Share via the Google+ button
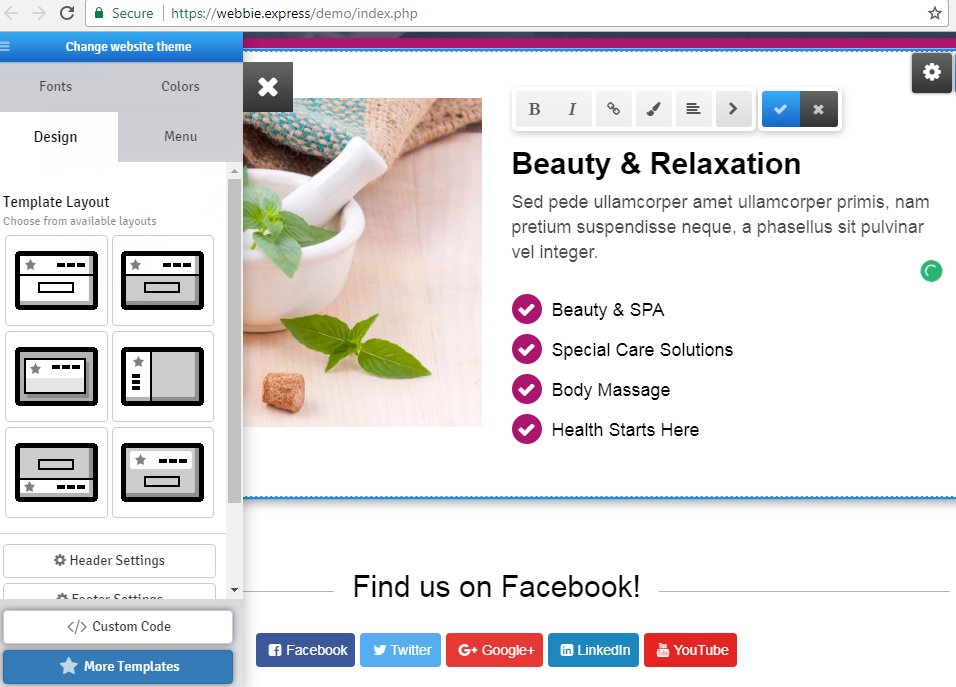 click(x=494, y=650)
